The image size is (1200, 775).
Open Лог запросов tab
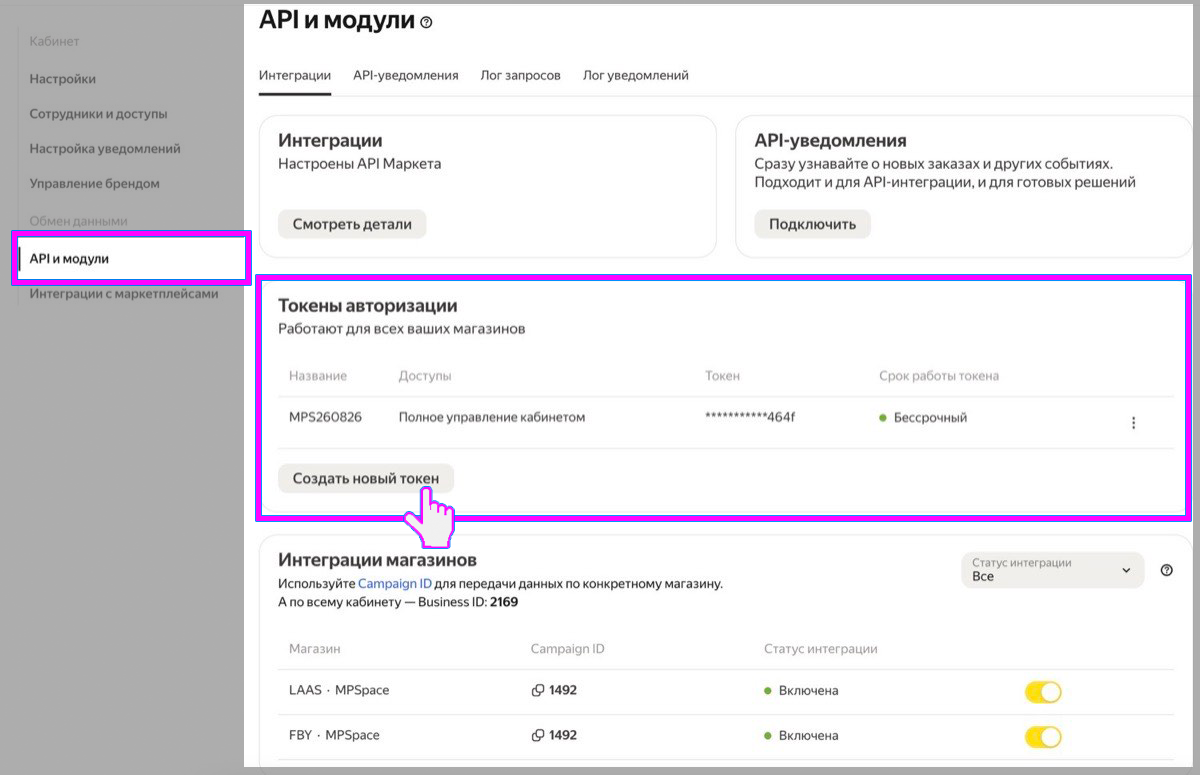(520, 75)
